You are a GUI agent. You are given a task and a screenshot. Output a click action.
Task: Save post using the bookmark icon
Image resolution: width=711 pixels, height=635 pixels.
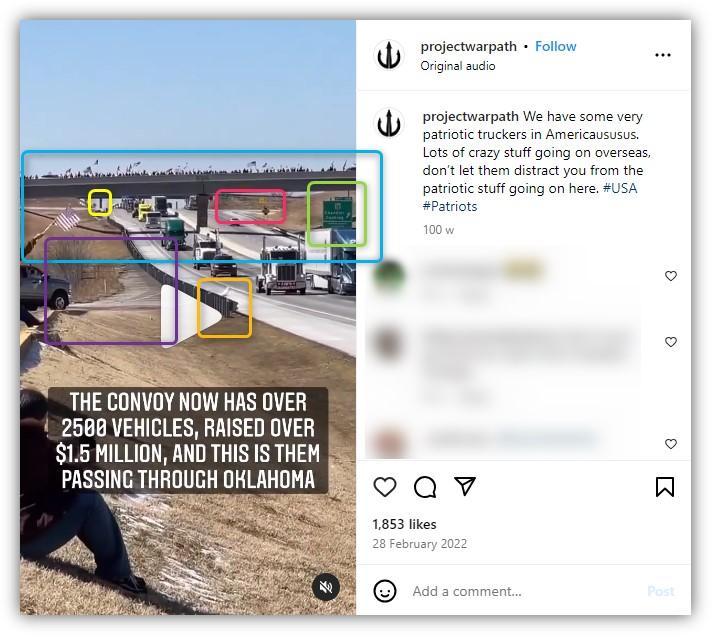pyautogui.click(x=665, y=487)
